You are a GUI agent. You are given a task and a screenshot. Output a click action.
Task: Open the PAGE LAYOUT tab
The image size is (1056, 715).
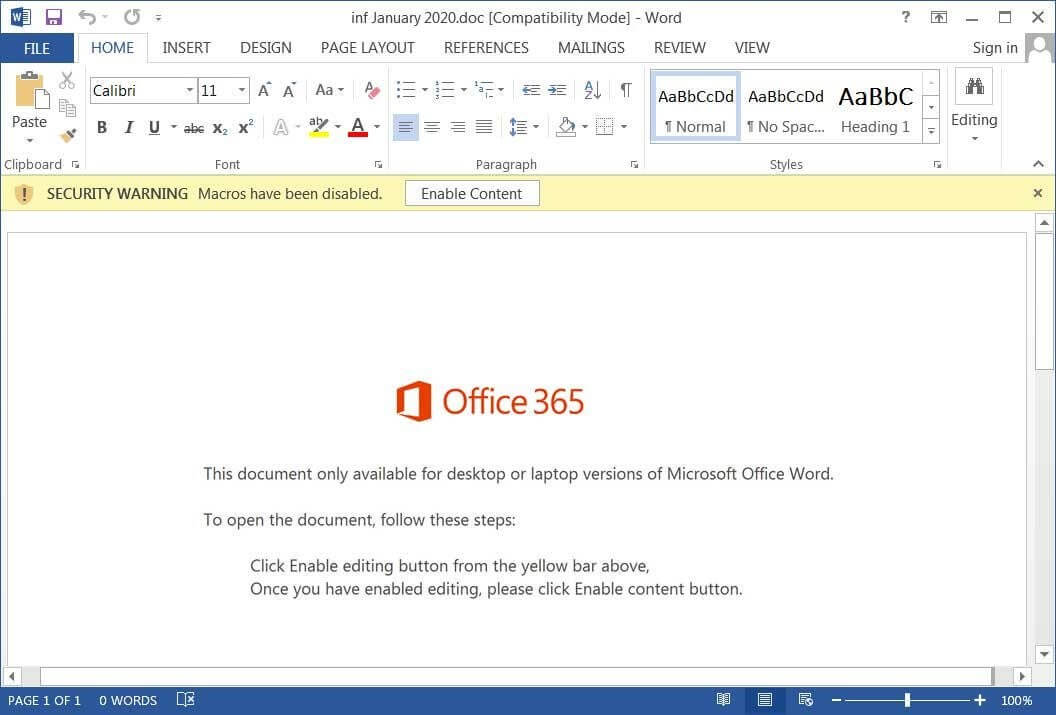pos(367,47)
